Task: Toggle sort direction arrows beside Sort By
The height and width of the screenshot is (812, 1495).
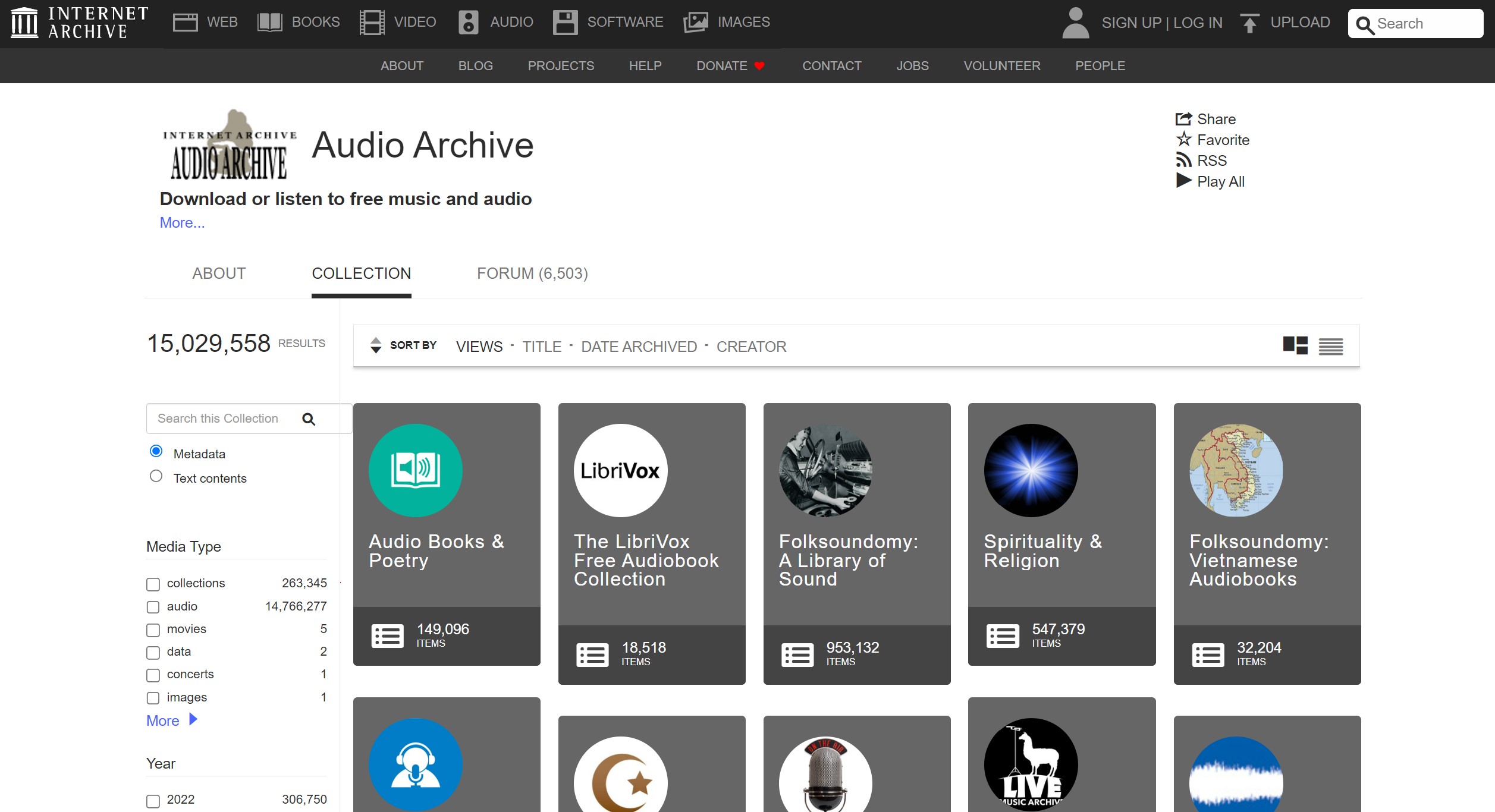Action: pyautogui.click(x=376, y=345)
